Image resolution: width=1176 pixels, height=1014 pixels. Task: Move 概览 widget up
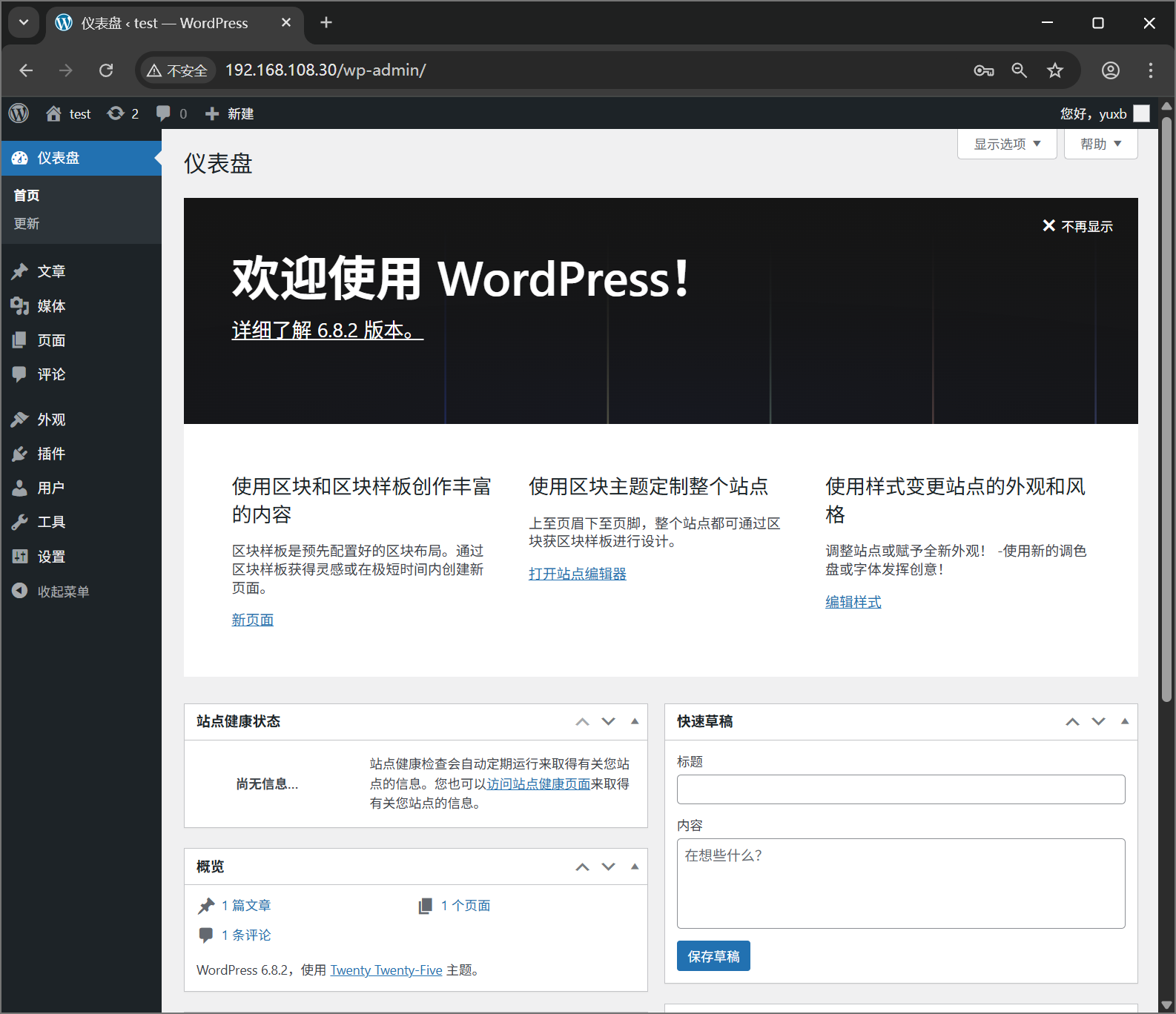point(583,867)
